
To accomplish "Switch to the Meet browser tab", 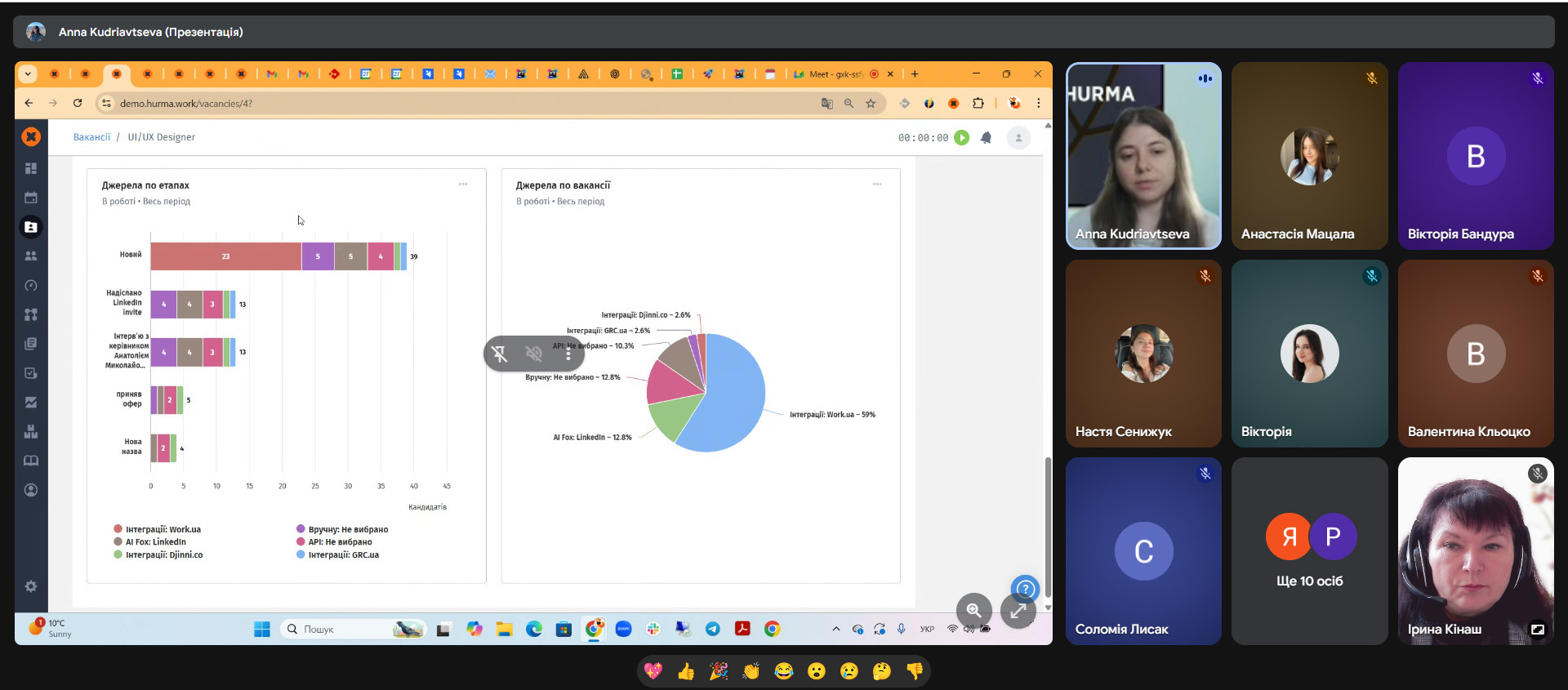I will pos(833,74).
